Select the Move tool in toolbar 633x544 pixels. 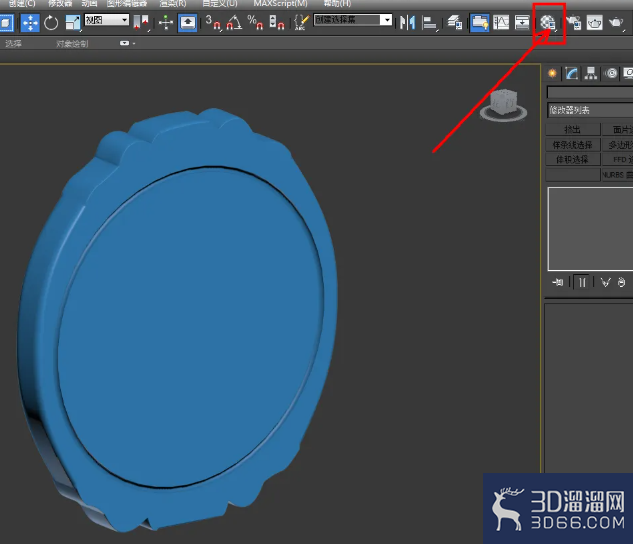tap(30, 23)
